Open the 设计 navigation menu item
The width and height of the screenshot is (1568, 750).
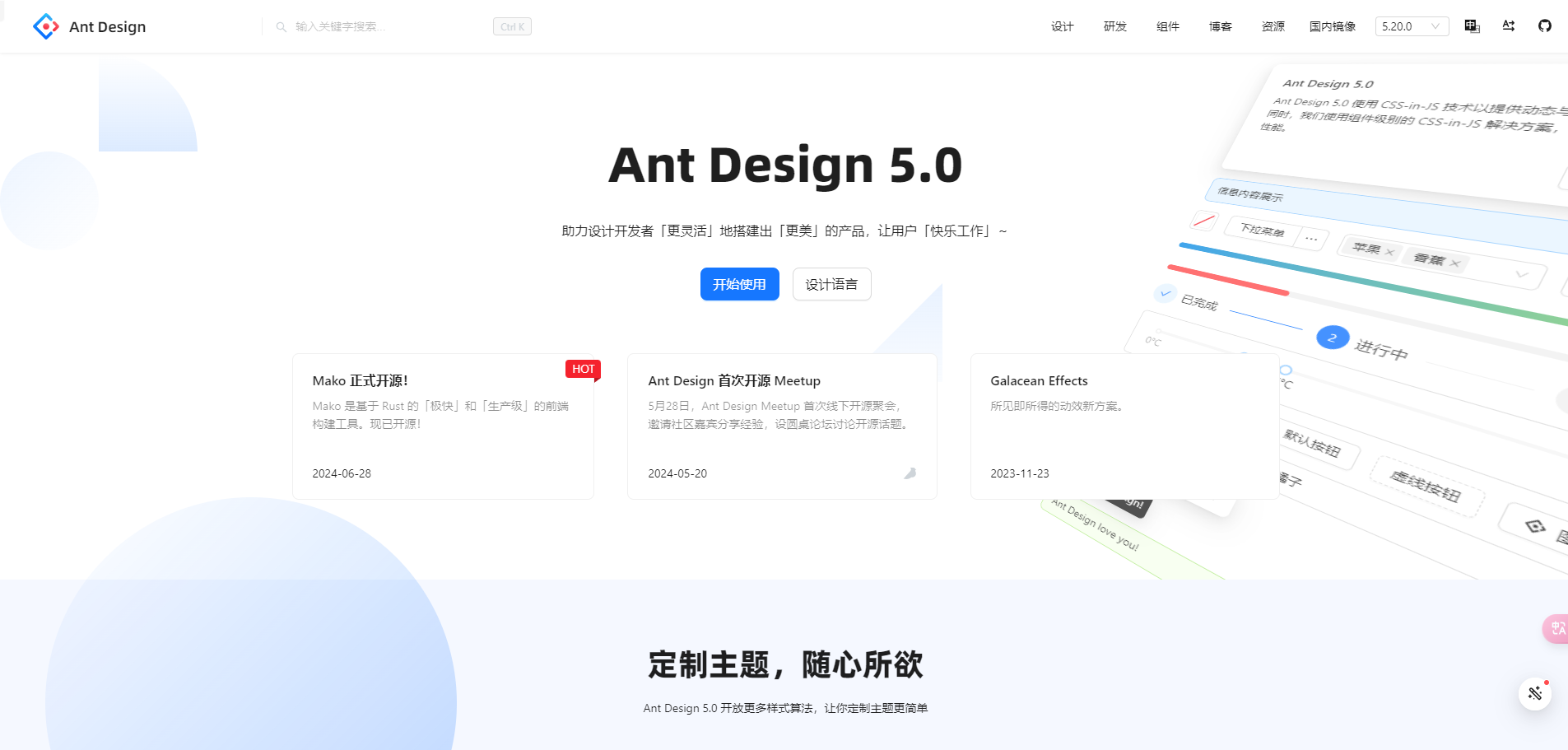[1062, 26]
